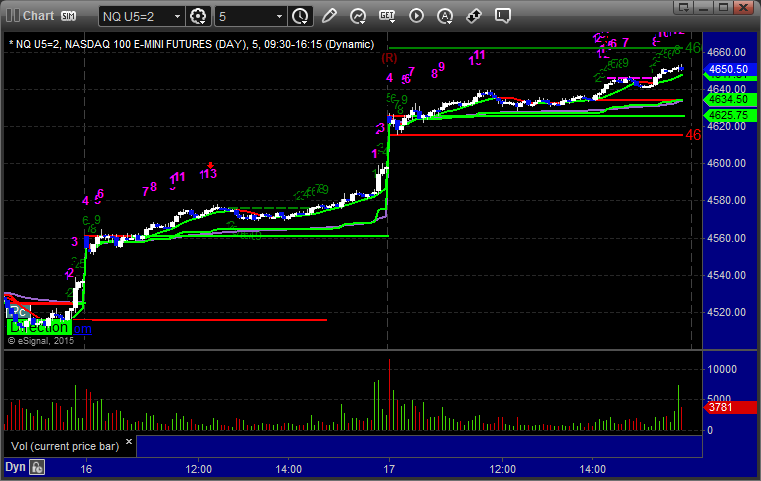Image resolution: width=761 pixels, height=481 pixels.
Task: Click the Vol (current price bar) label
Action: (65, 446)
